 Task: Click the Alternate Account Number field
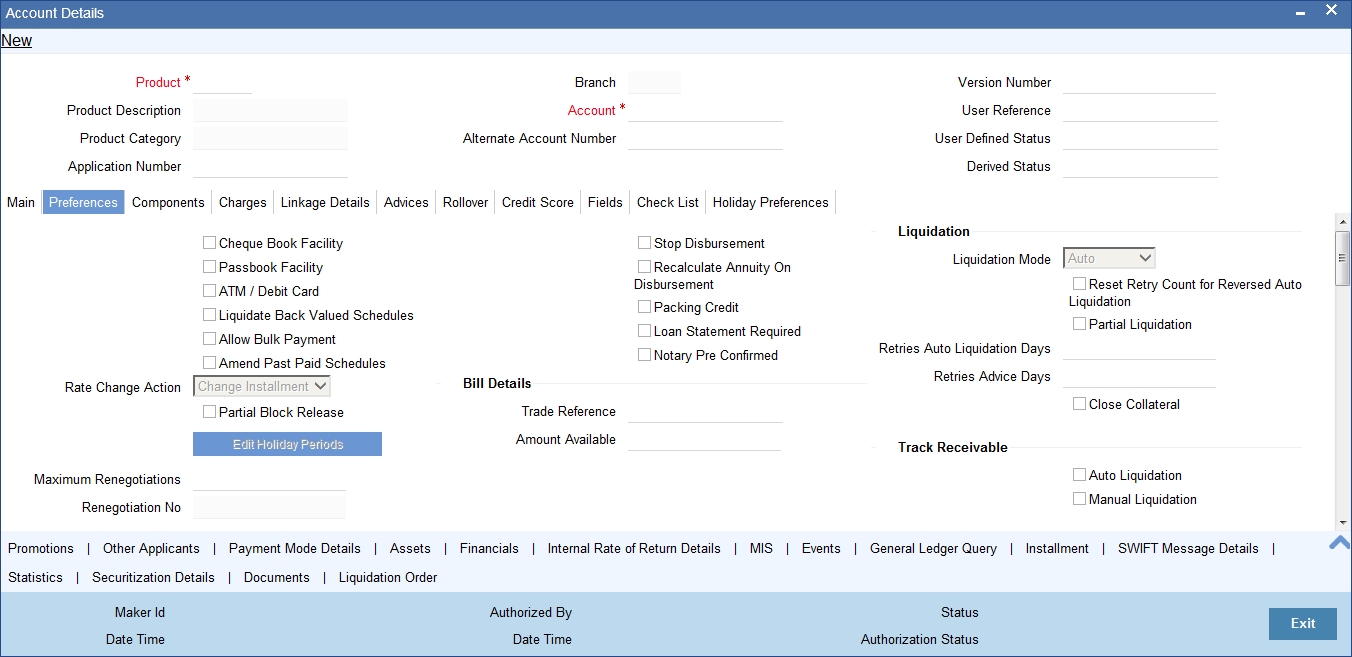click(705, 138)
